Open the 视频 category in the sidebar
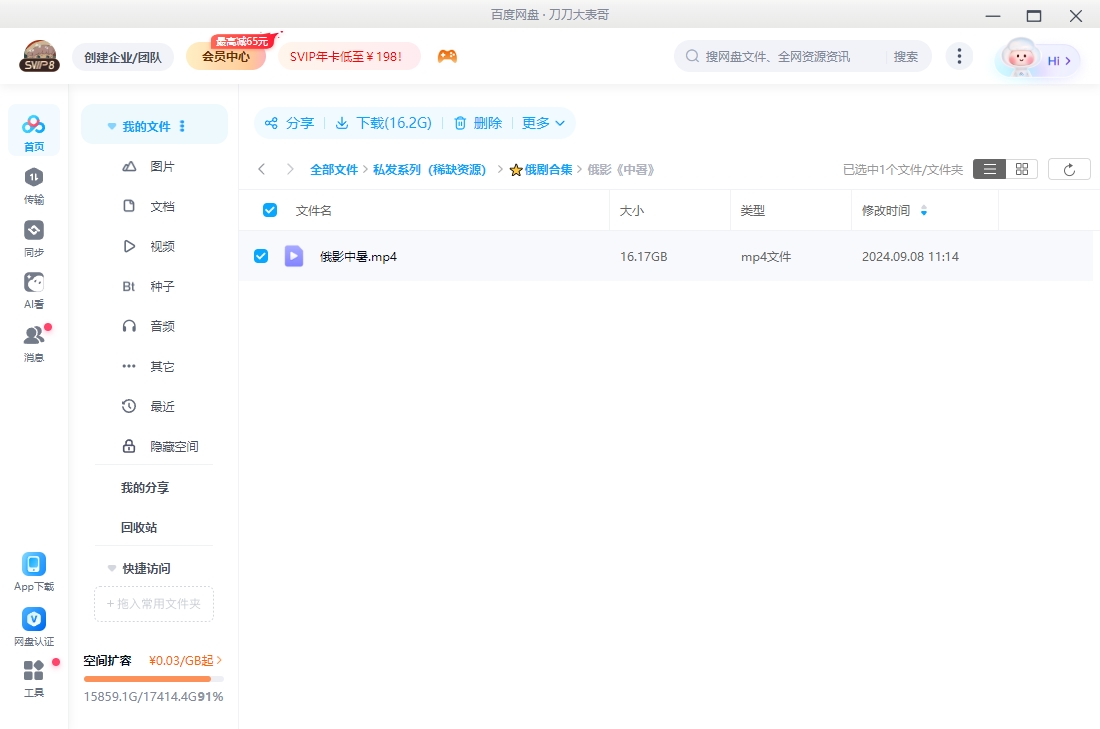The width and height of the screenshot is (1100, 729). point(164,246)
